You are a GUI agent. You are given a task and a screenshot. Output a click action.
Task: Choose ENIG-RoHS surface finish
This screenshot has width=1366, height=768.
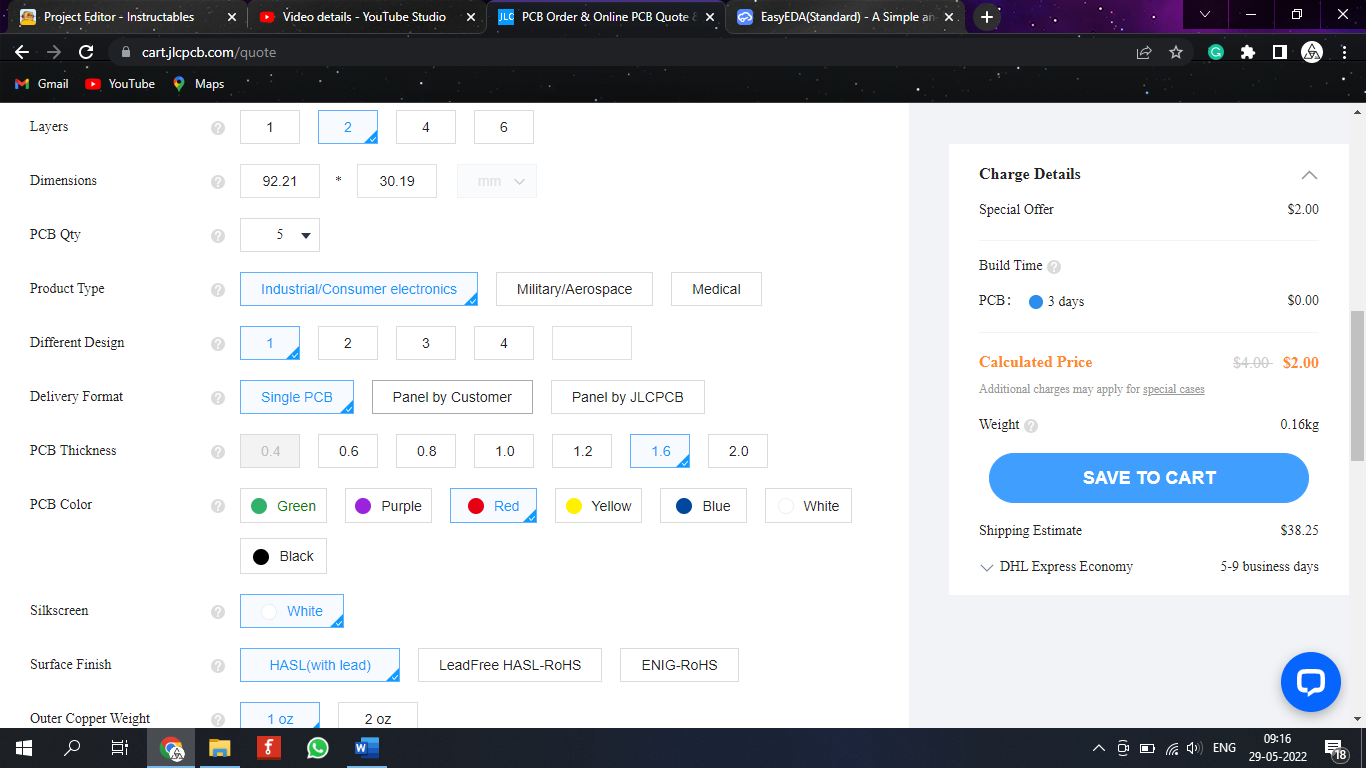pos(679,665)
